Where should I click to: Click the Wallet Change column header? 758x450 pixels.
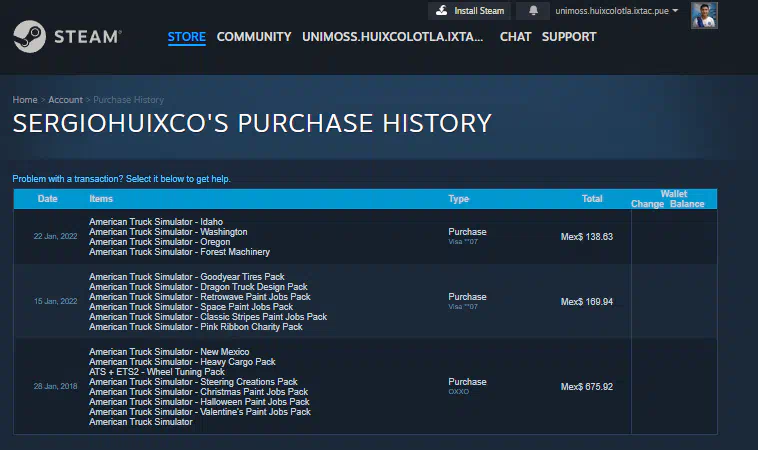(x=647, y=204)
